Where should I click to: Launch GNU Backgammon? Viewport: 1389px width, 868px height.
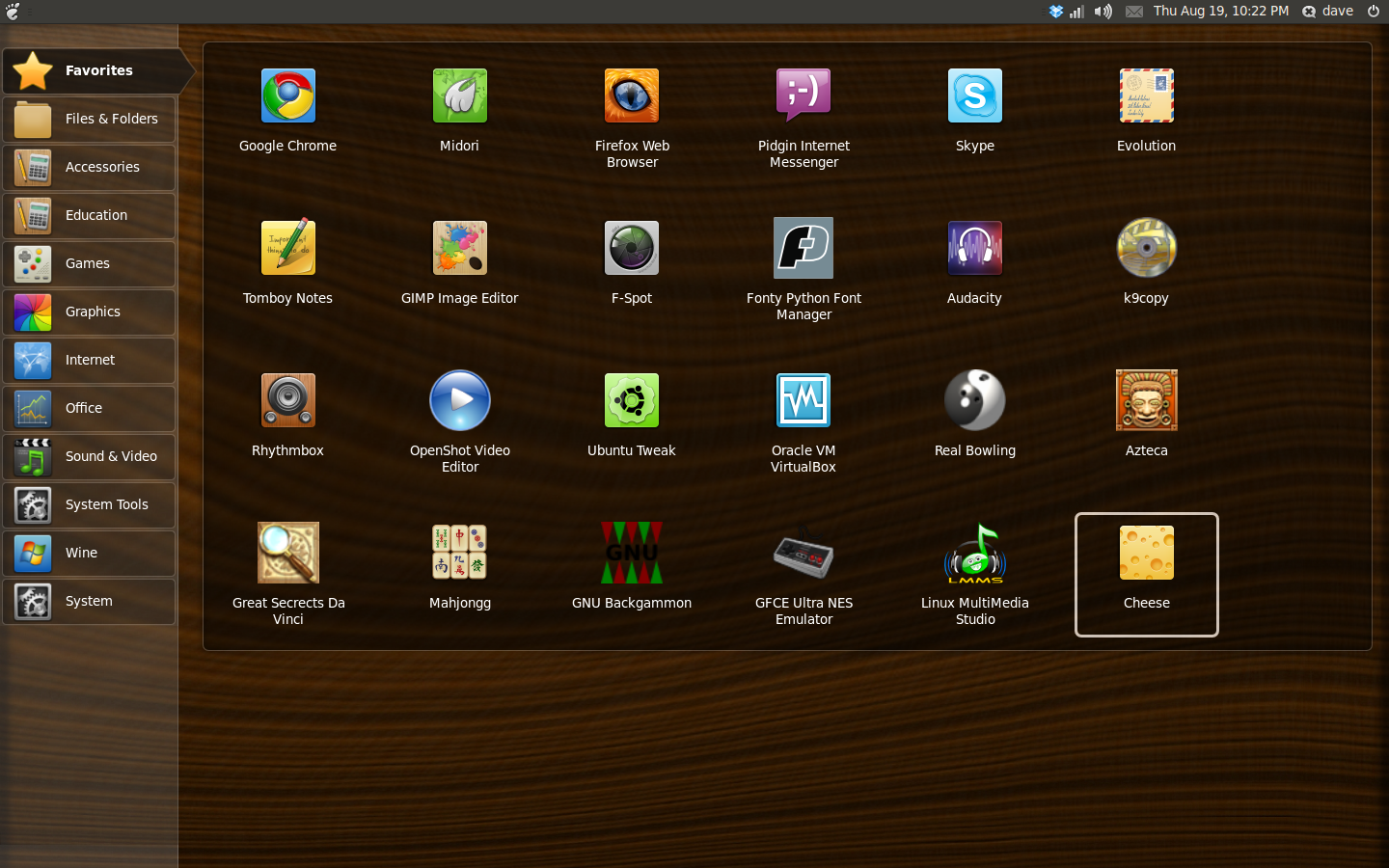[x=632, y=567]
